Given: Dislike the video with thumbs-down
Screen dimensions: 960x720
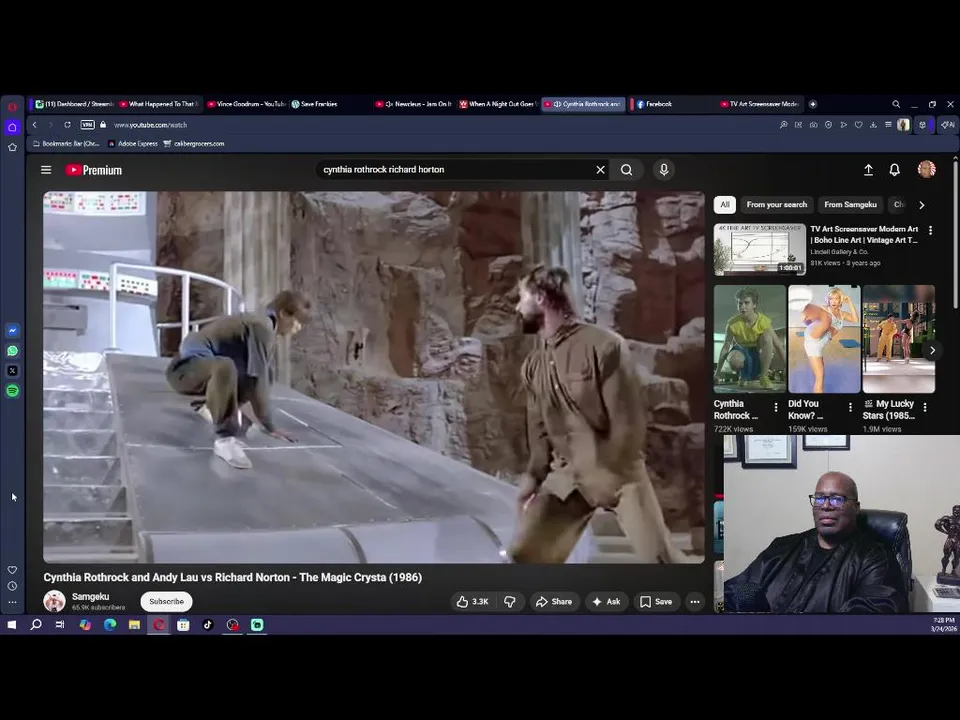Looking at the screenshot, I should (x=509, y=602).
